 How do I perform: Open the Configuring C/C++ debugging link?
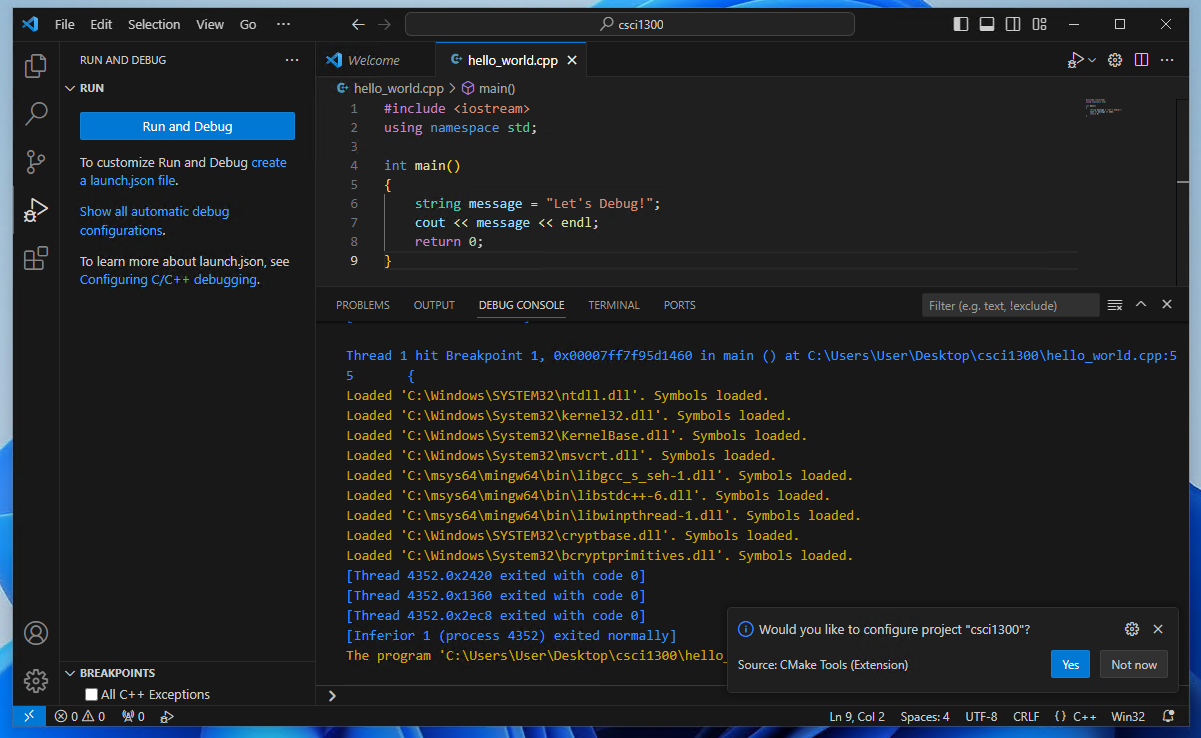pyautogui.click(x=168, y=280)
